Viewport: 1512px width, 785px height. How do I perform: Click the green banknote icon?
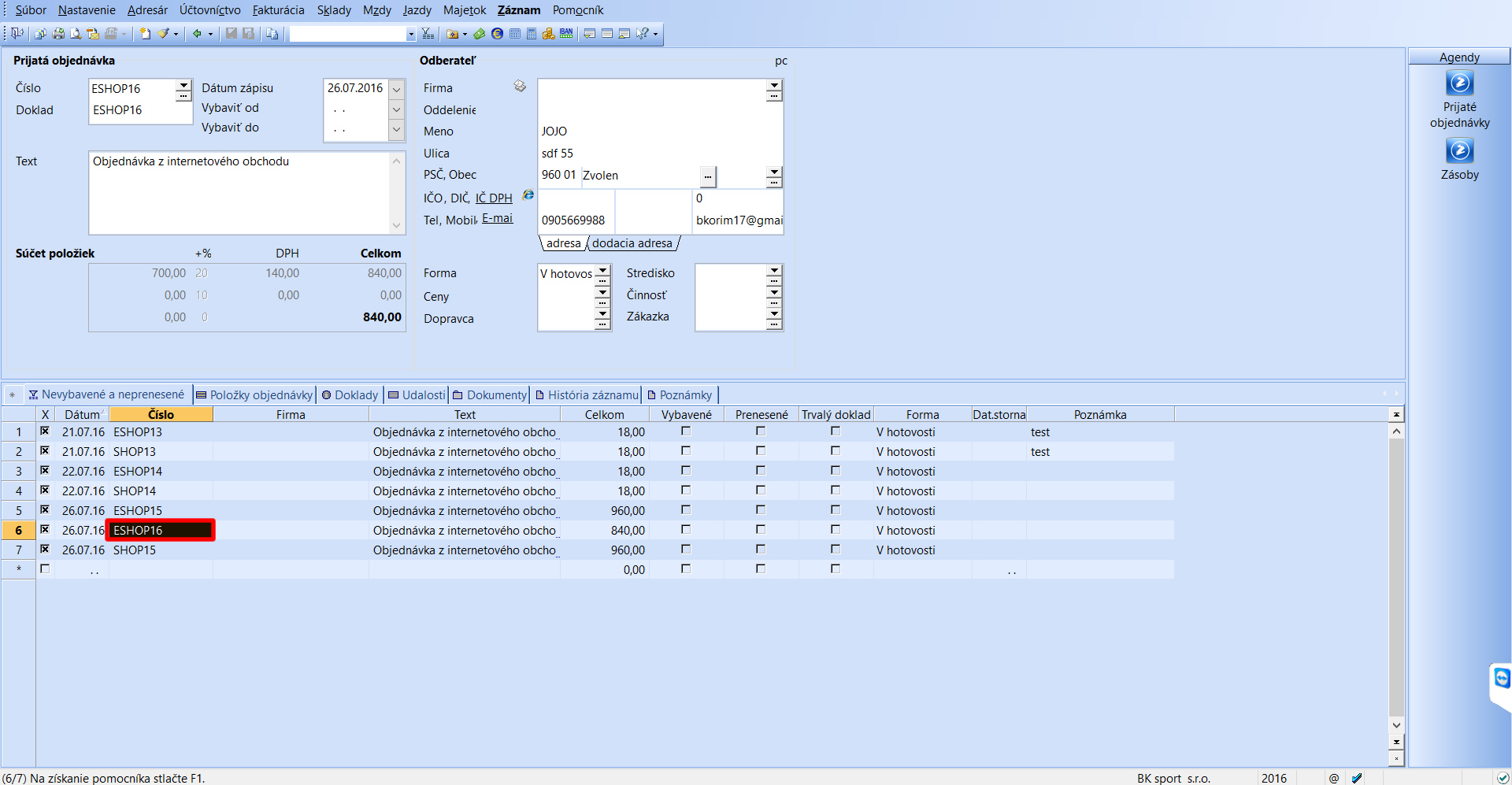[479, 34]
